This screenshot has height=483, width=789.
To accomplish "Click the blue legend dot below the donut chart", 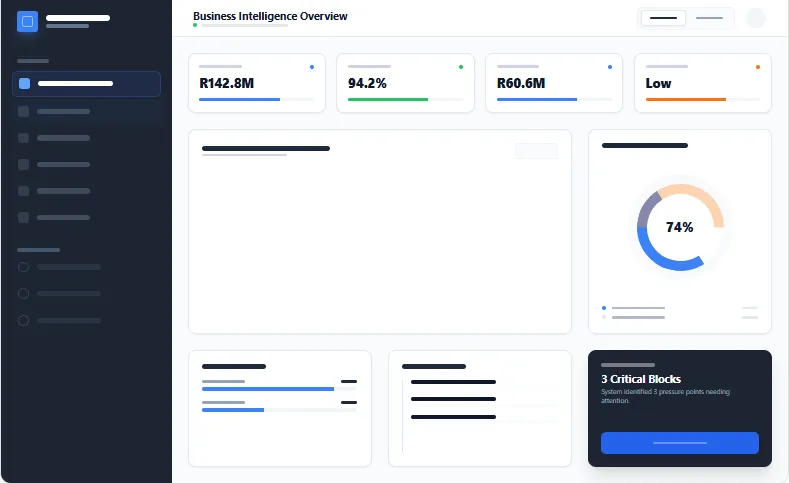I will click(x=604, y=308).
